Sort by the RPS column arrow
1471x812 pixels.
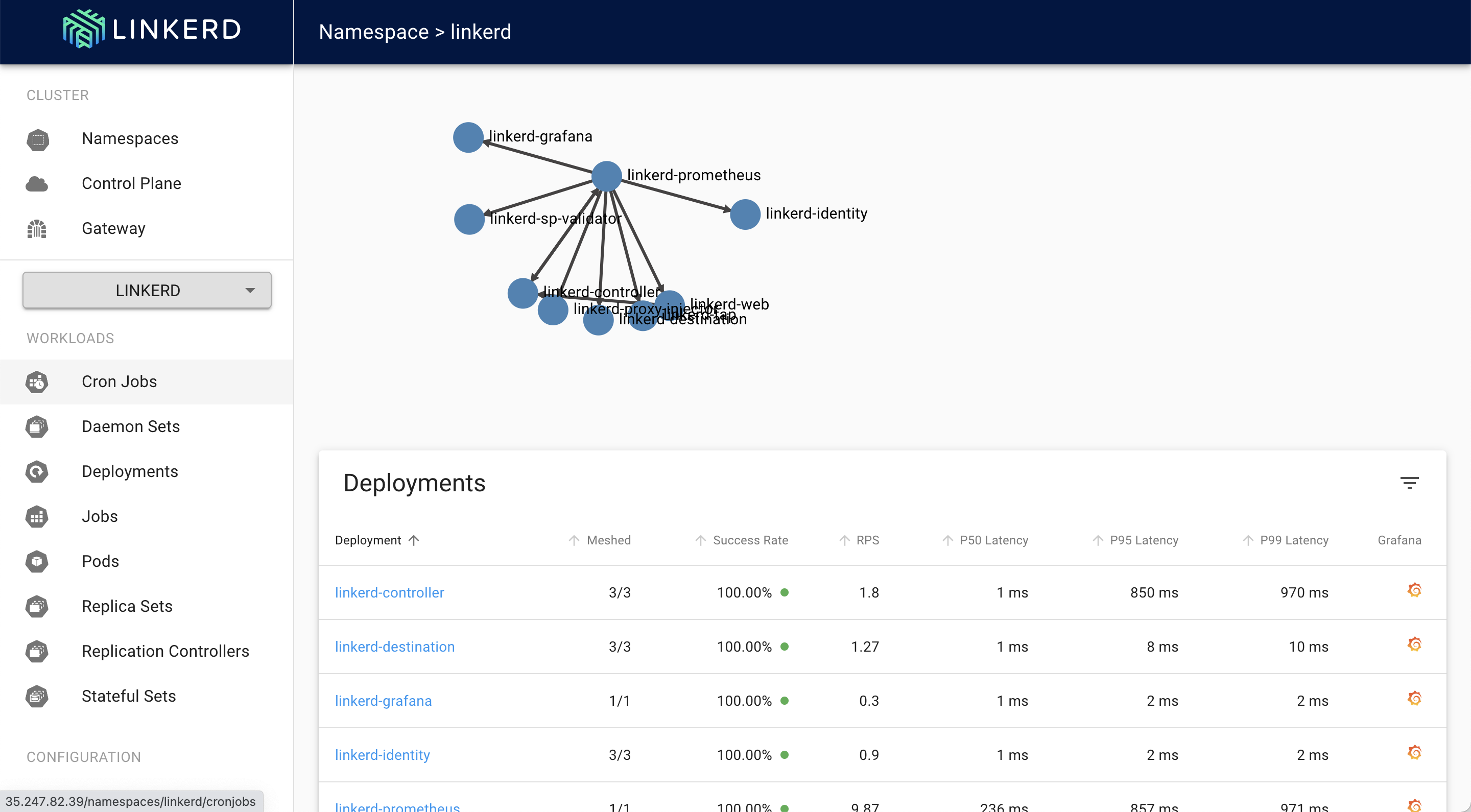click(x=844, y=540)
